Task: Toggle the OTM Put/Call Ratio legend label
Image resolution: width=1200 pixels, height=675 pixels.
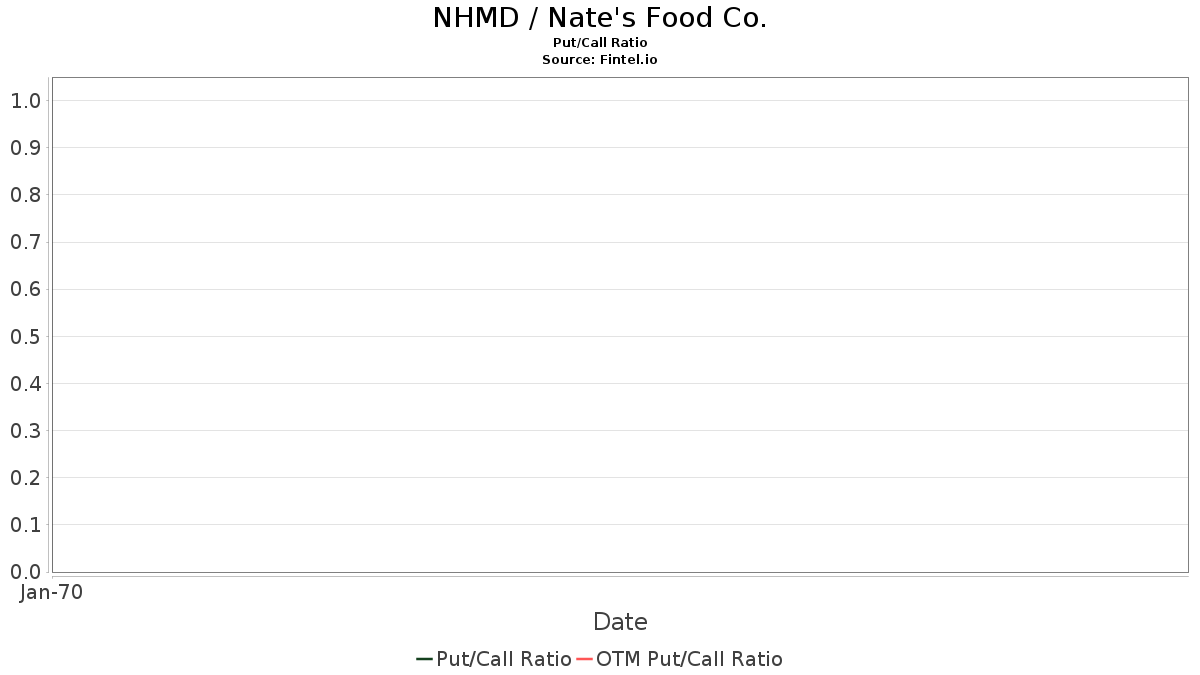Action: pyautogui.click(x=689, y=659)
